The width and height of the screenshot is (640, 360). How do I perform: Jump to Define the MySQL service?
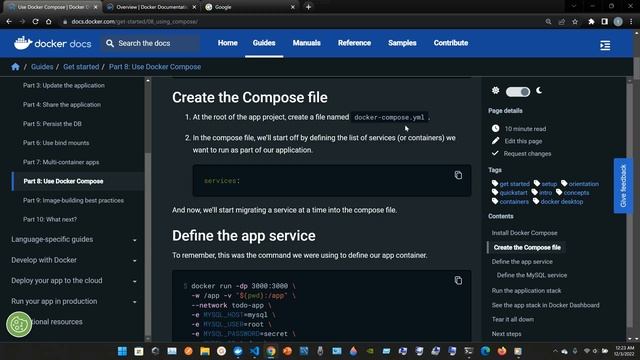coord(532,275)
